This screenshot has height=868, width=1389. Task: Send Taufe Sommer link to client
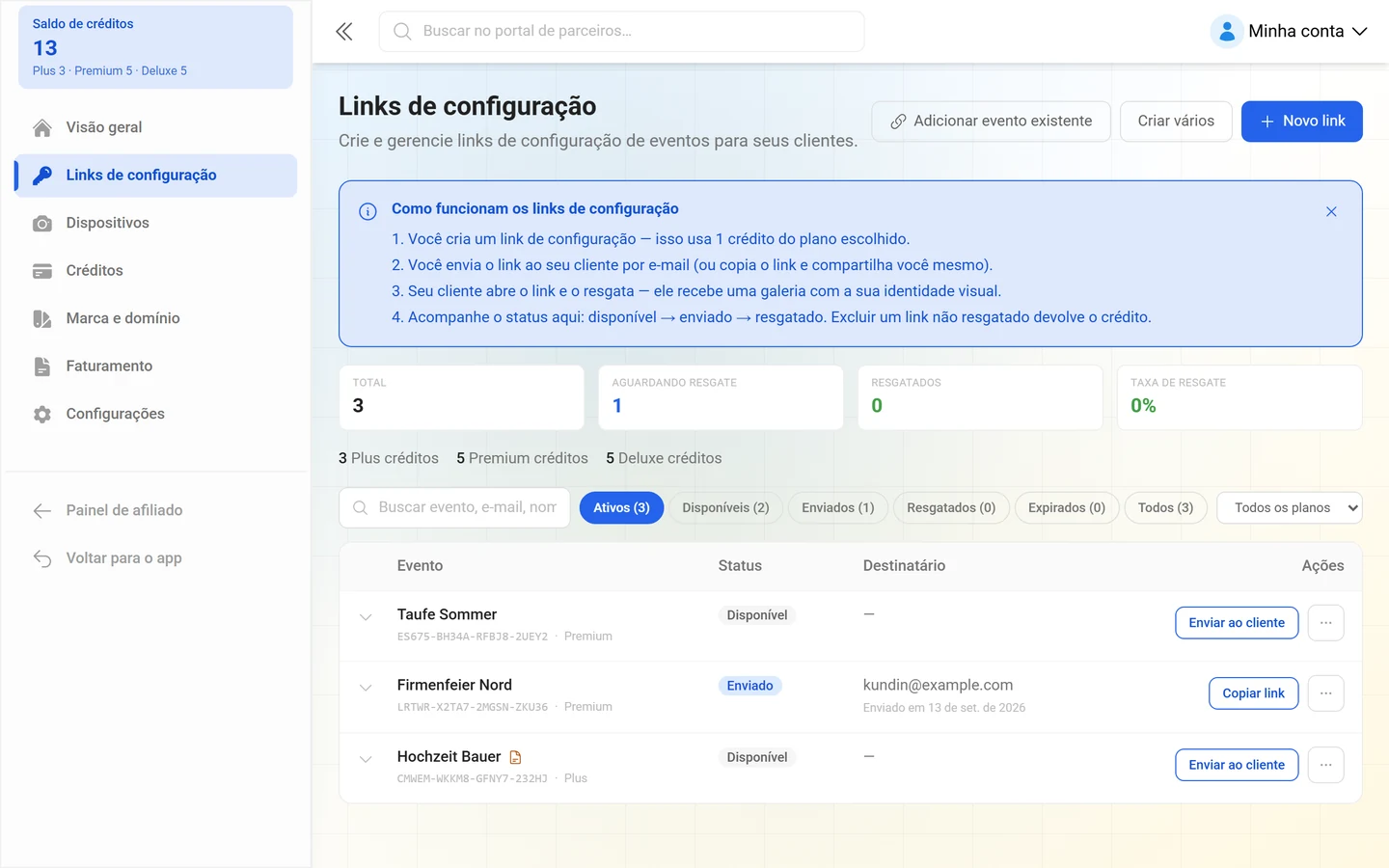[1237, 623]
